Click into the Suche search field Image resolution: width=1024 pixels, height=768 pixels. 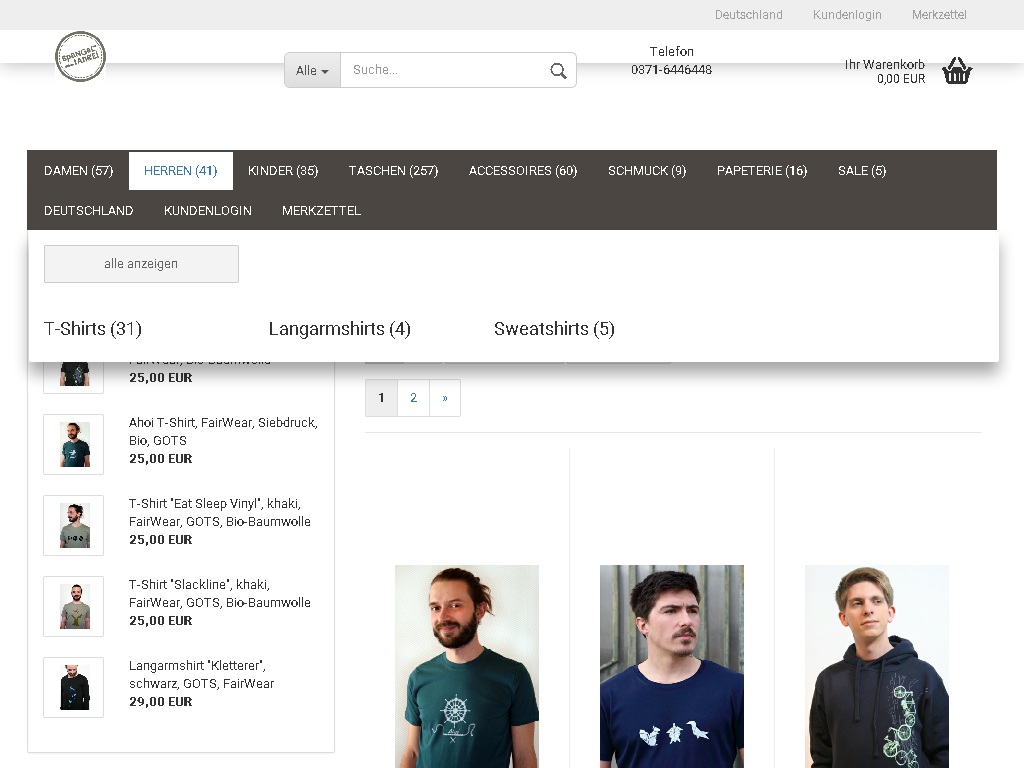click(443, 70)
